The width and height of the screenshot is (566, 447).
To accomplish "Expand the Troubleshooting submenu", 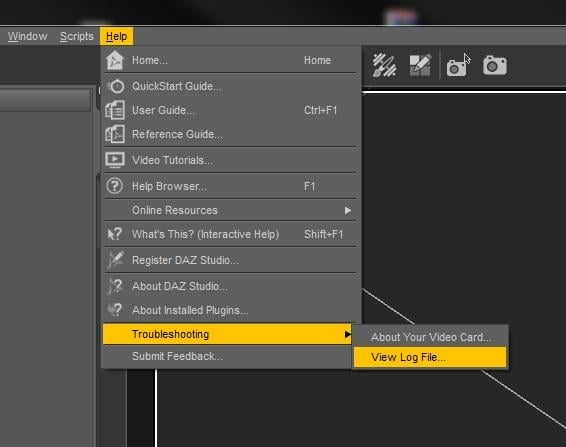I will click(x=227, y=334).
